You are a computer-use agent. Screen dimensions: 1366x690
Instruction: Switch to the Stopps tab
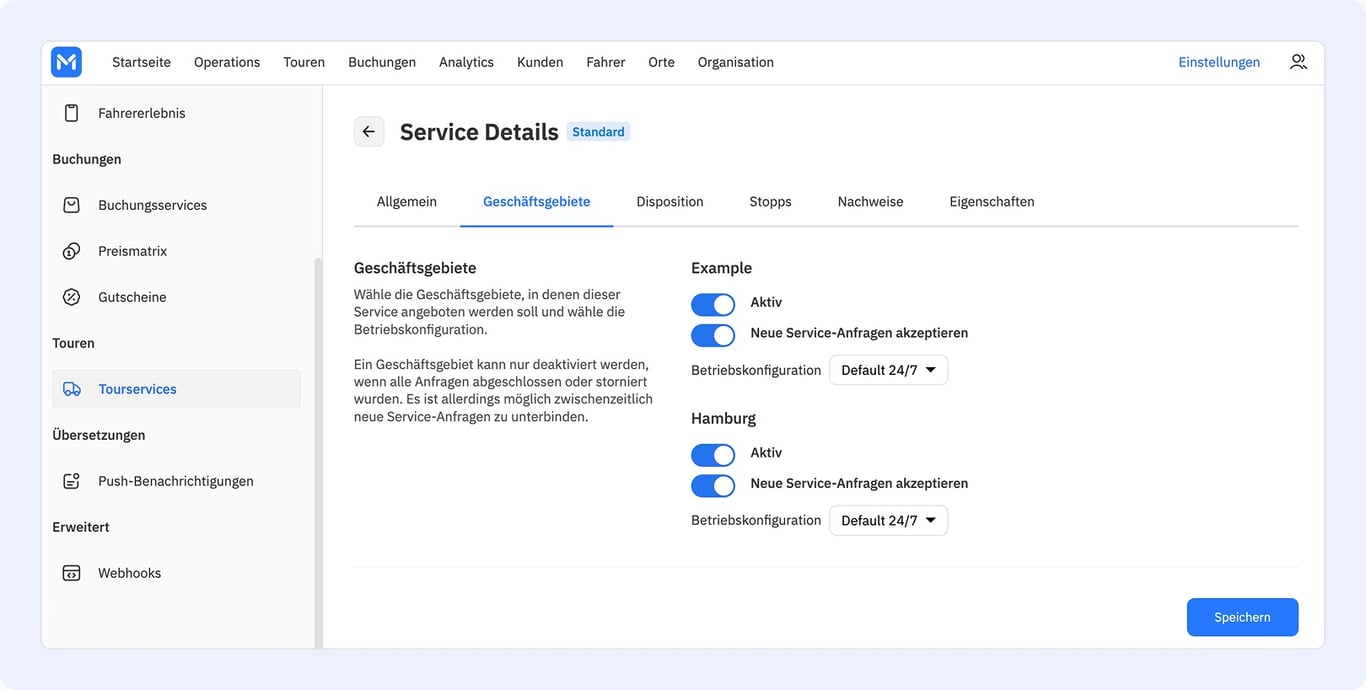771,202
